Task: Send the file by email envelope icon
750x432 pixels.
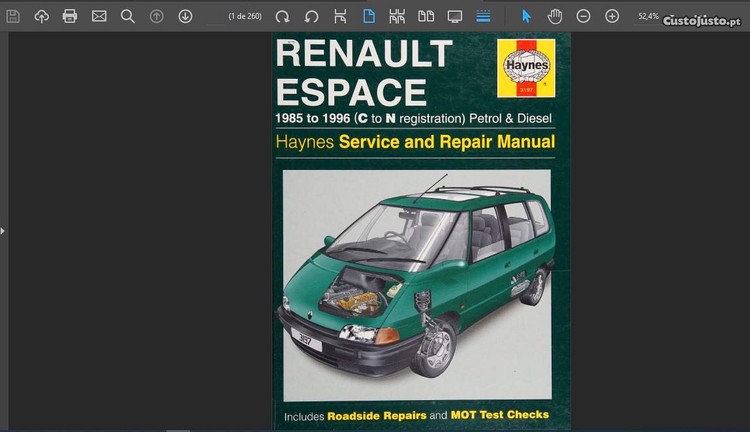Action: click(99, 16)
